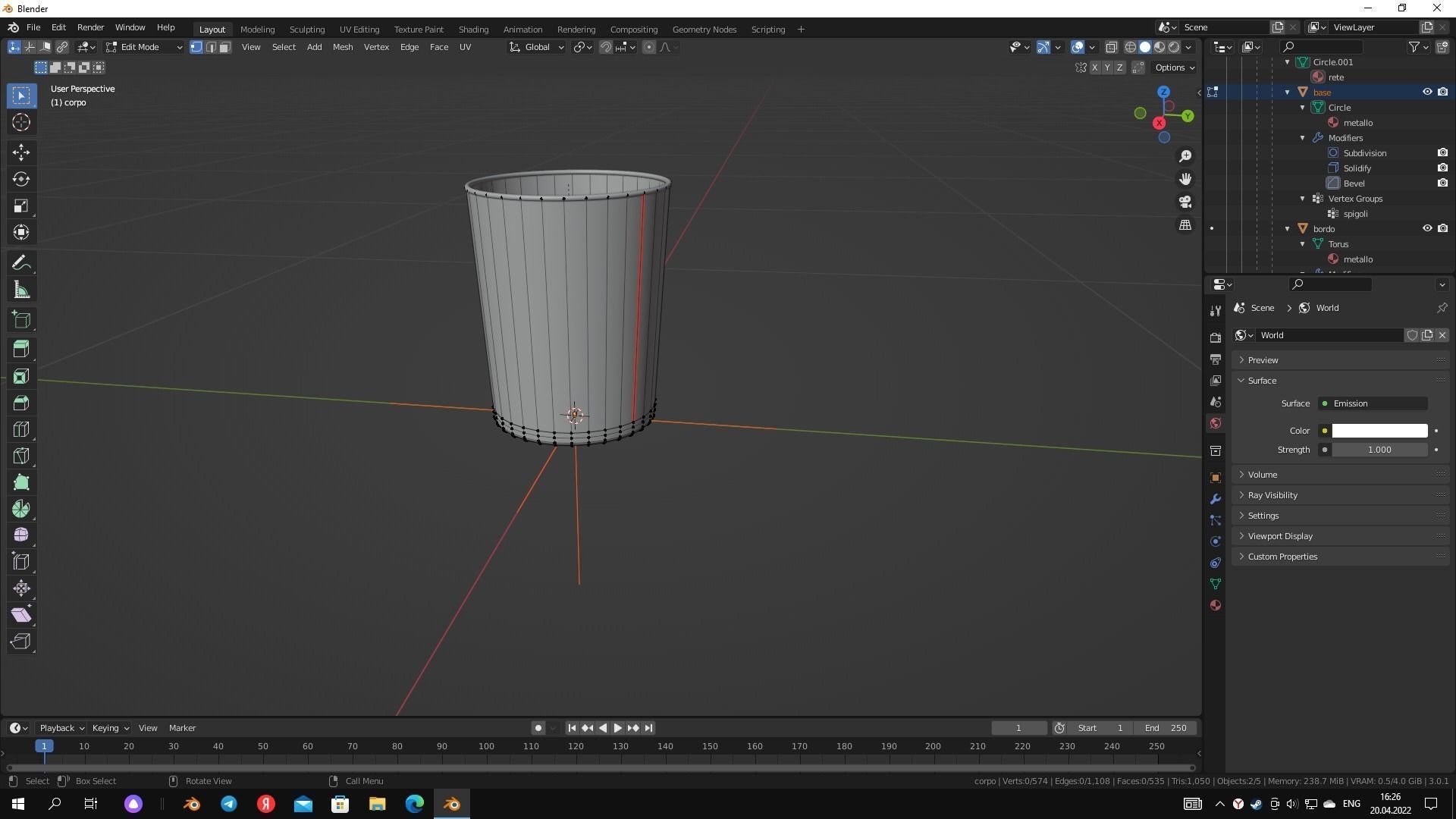Hide the bordo object in viewport
The height and width of the screenshot is (819, 1456).
pyautogui.click(x=1426, y=228)
